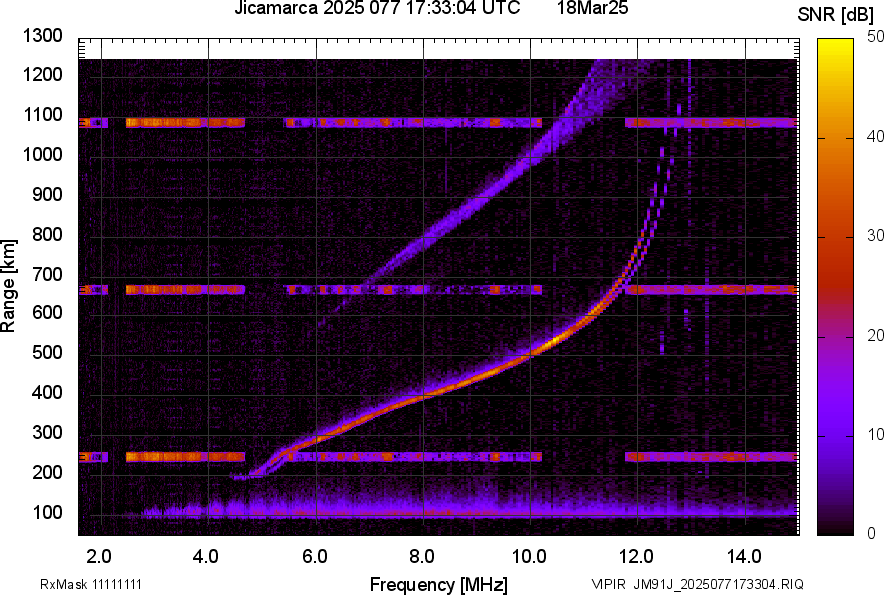The width and height of the screenshot is (884, 595).
Task: Click the 2.0 frequency axis value
Action: coord(99,557)
